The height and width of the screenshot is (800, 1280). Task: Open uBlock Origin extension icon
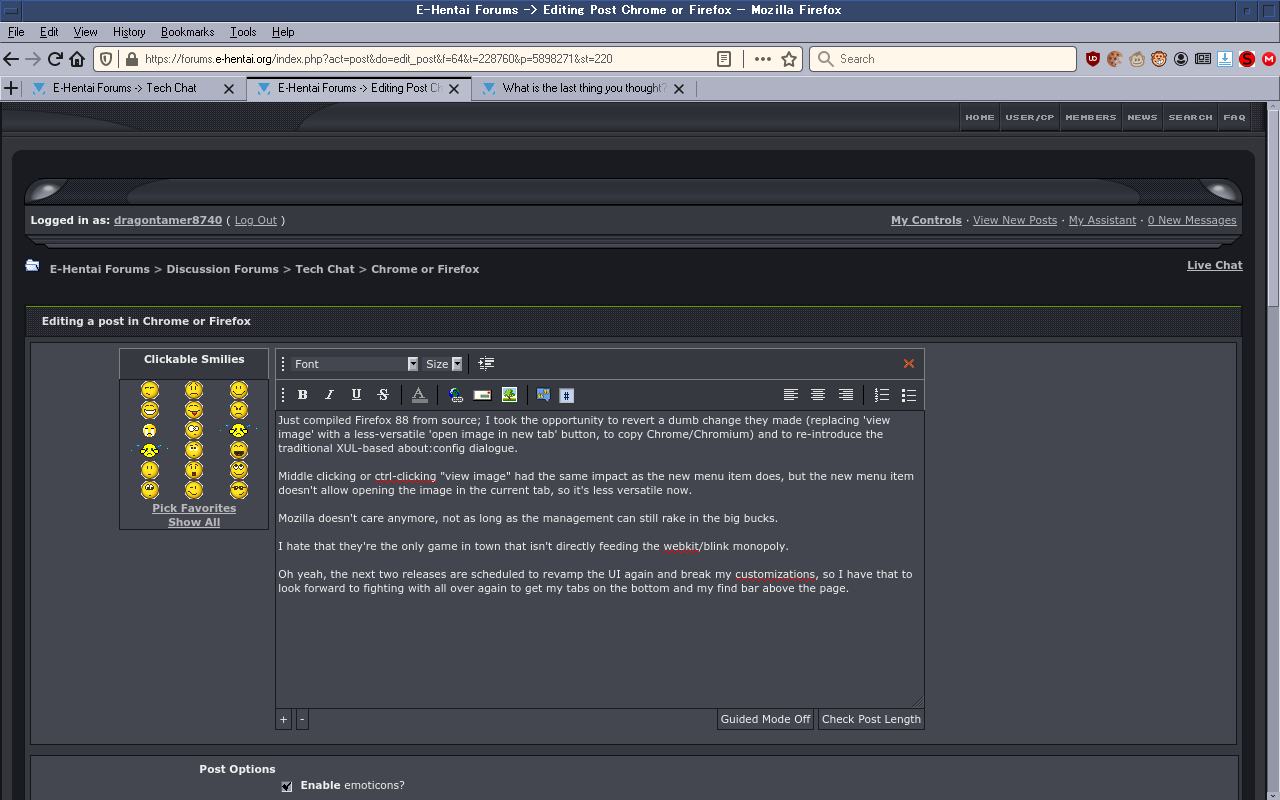1093,59
